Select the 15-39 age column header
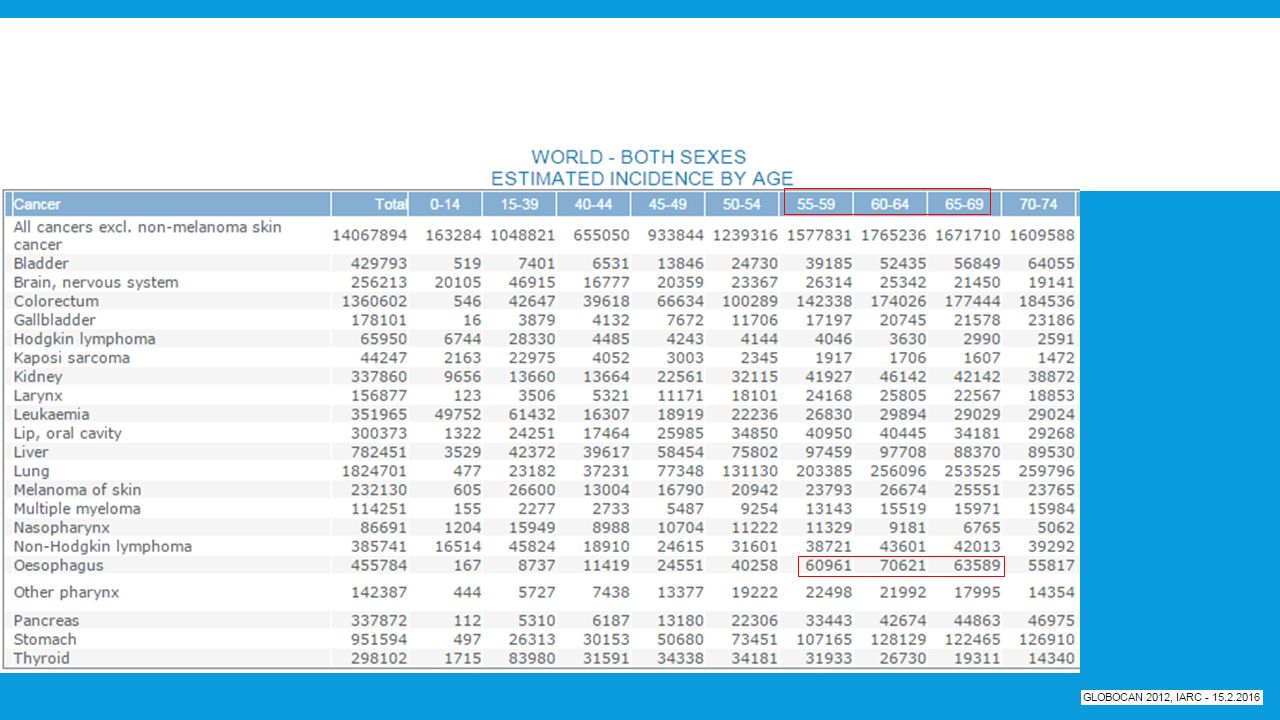 [519, 204]
